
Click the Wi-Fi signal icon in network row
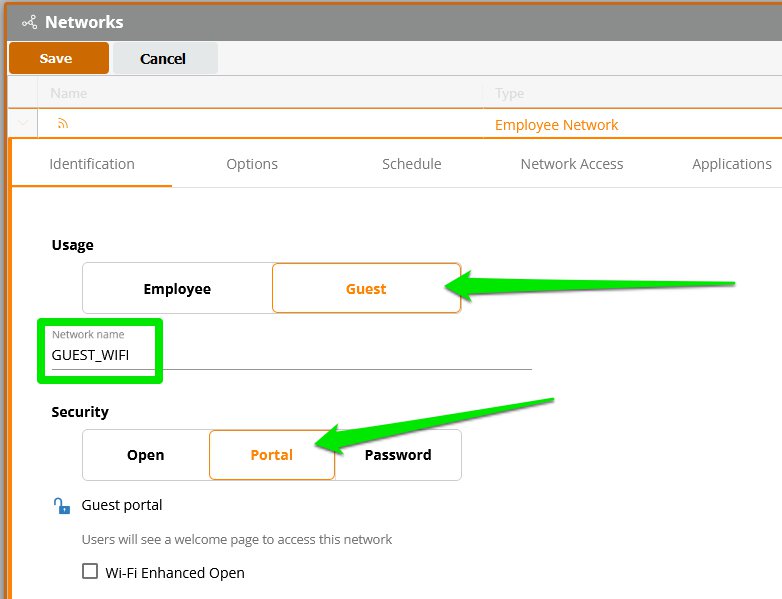(62, 124)
